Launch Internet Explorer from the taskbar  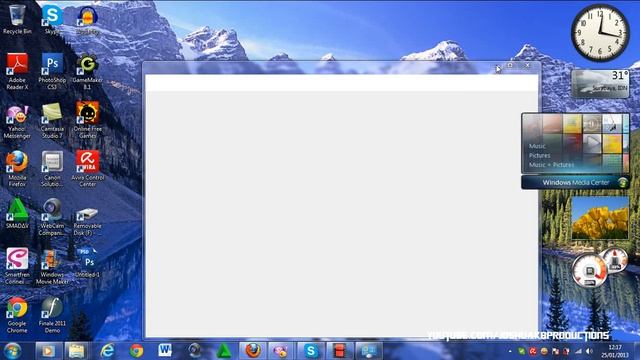107,351
